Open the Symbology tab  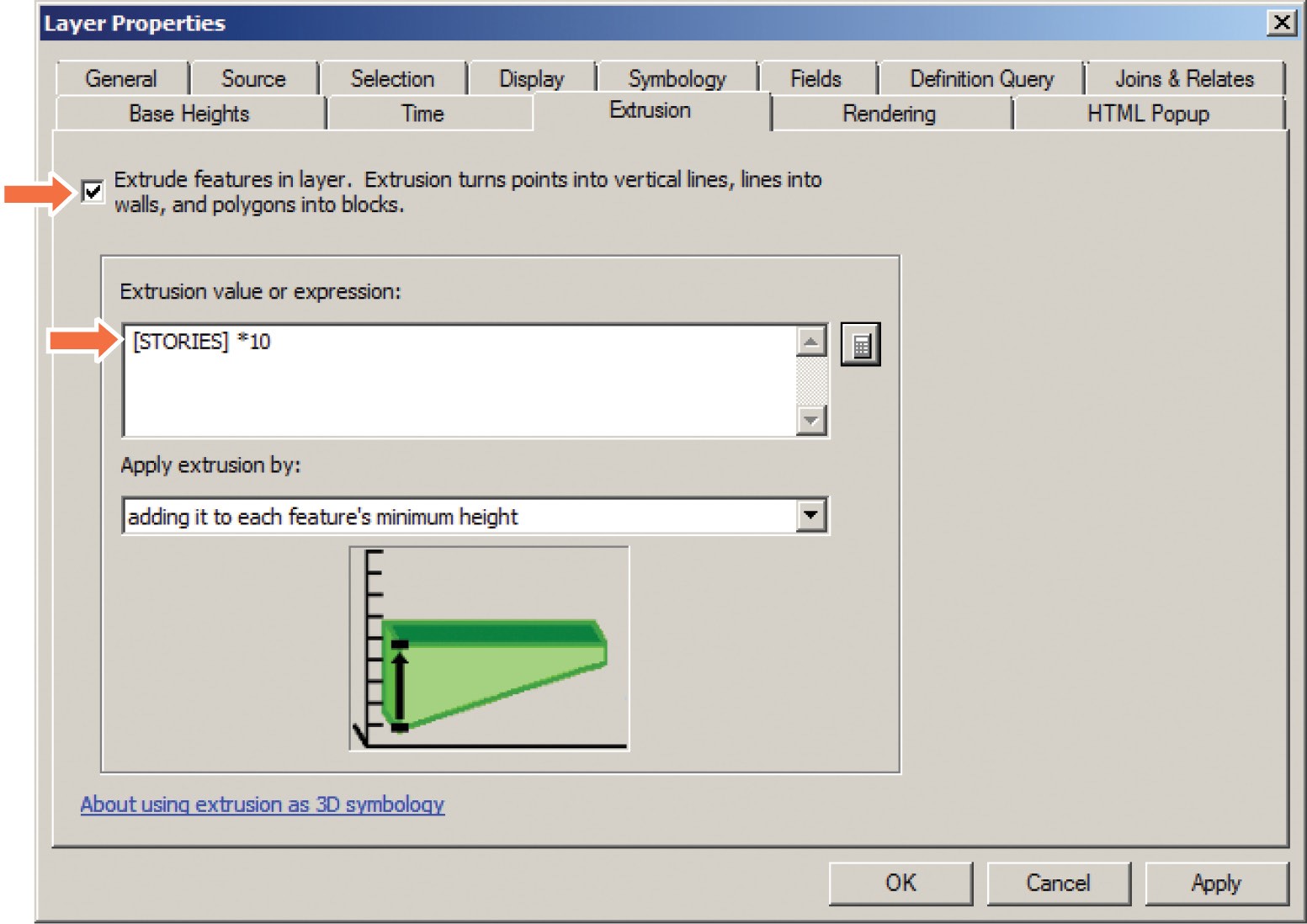coord(677,79)
